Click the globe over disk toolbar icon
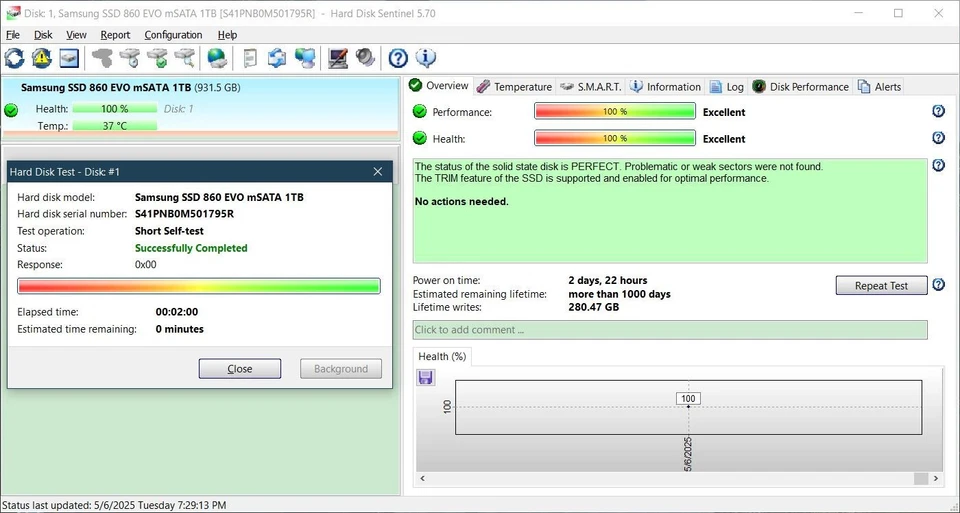 point(217,58)
